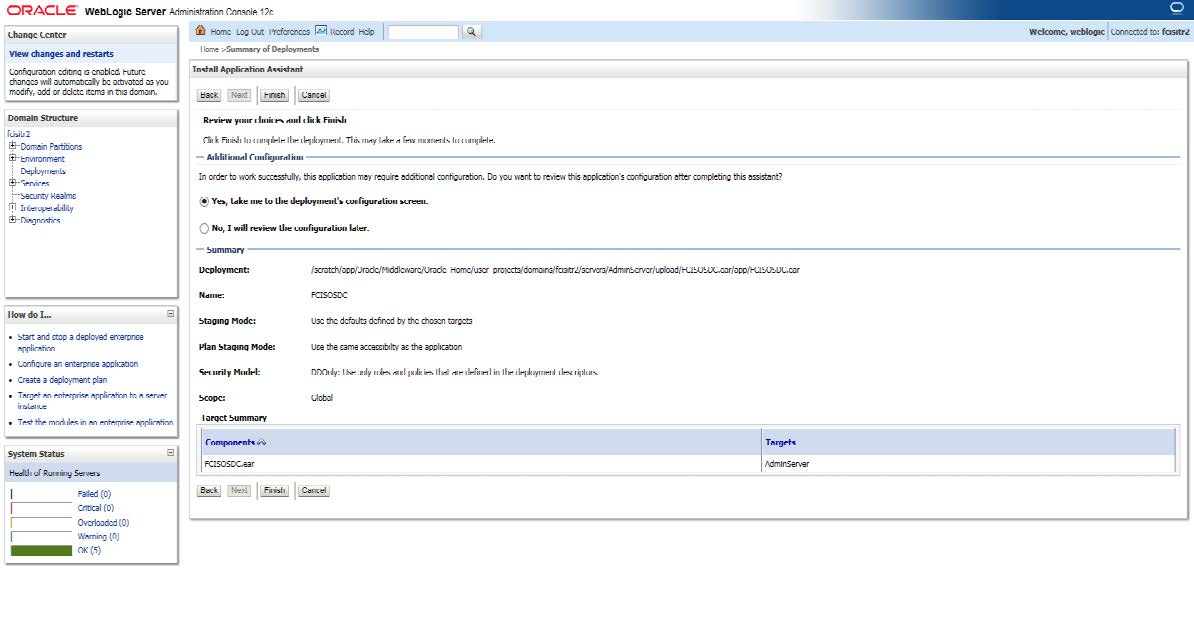Image resolution: width=1194 pixels, height=625 pixels.
Task: Click the top Cancel button
Action: click(314, 95)
